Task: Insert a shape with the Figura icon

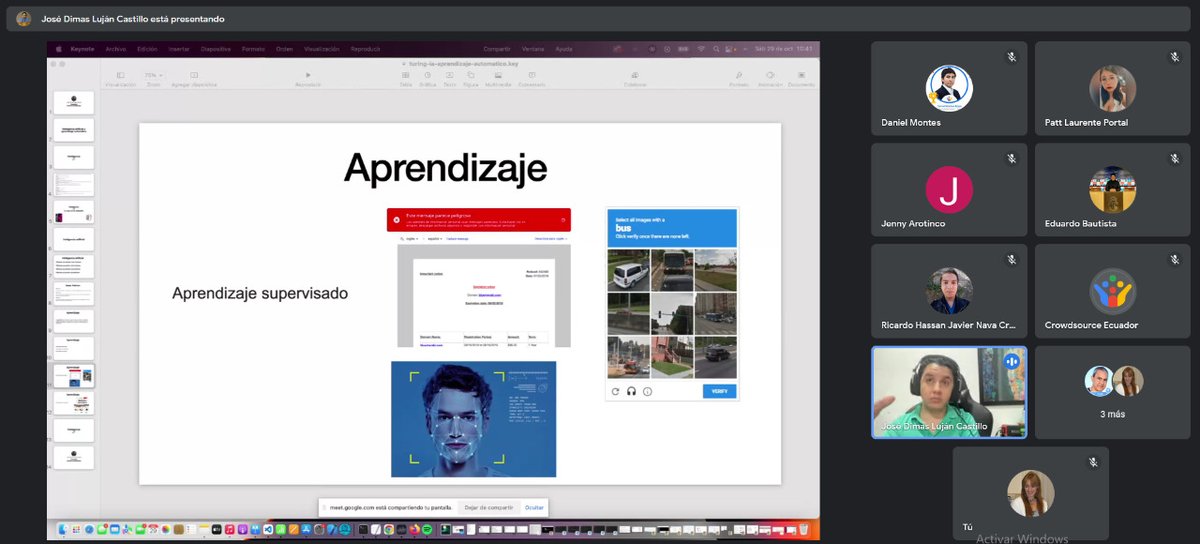Action: (470, 75)
